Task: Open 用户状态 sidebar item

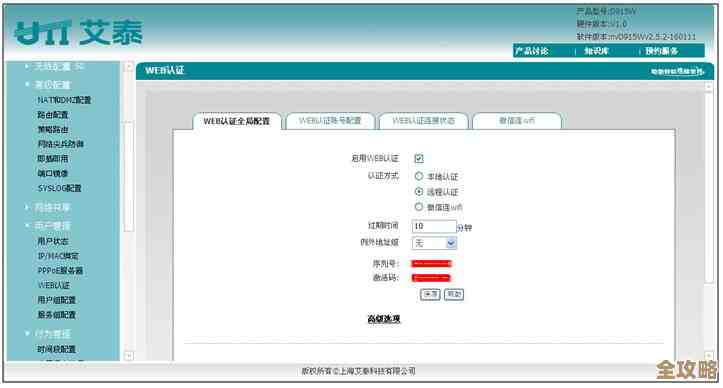Action: 53,241
